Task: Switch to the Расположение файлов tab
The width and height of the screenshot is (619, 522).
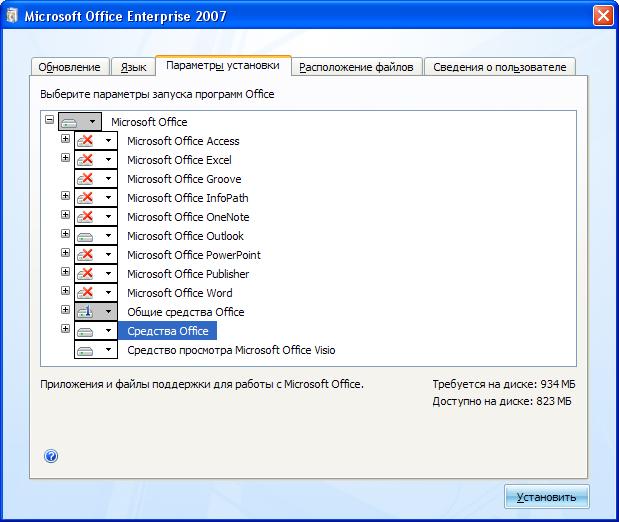Action: pos(356,67)
